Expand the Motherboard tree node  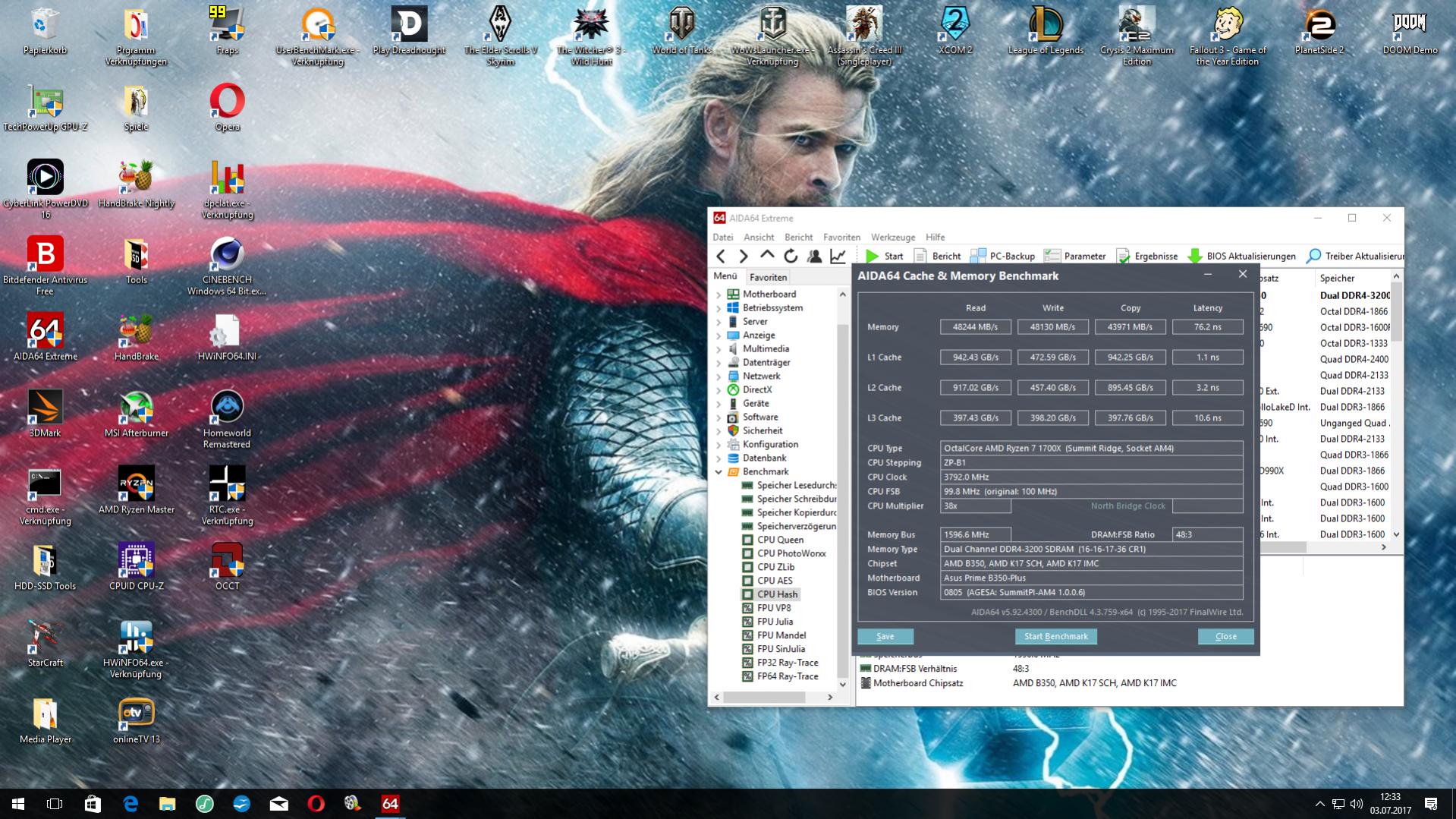(719, 295)
